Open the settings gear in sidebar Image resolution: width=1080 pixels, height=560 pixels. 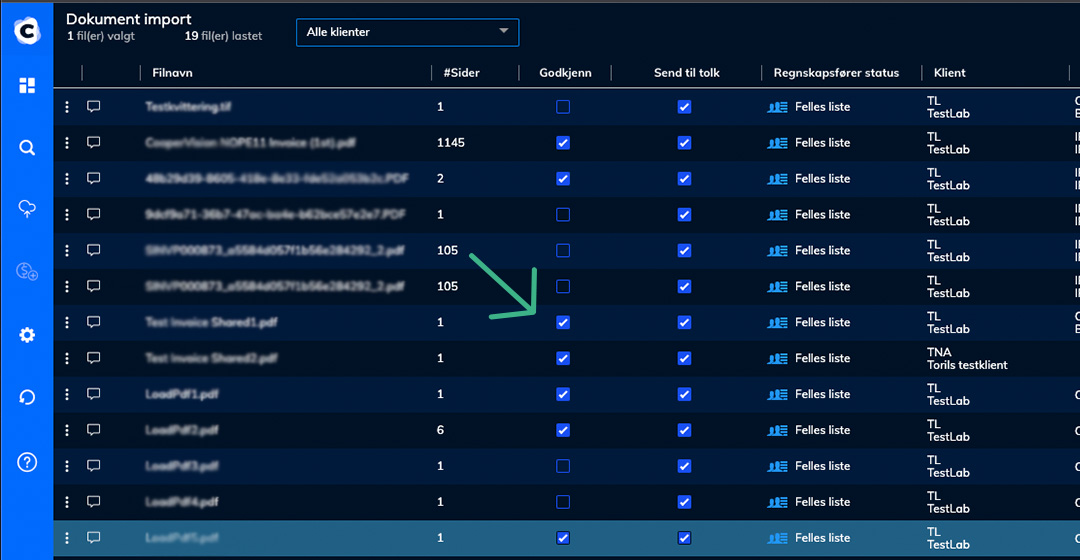pos(27,335)
